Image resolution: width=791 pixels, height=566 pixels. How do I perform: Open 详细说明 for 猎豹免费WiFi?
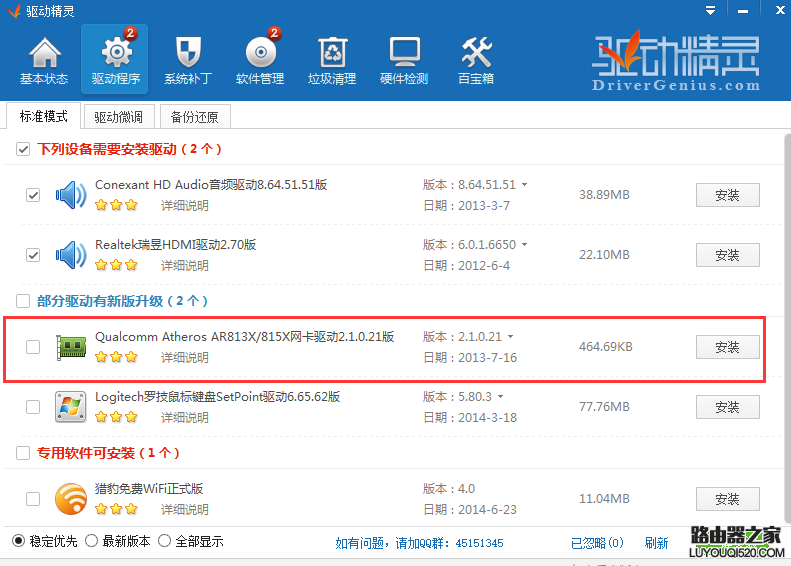click(x=185, y=510)
